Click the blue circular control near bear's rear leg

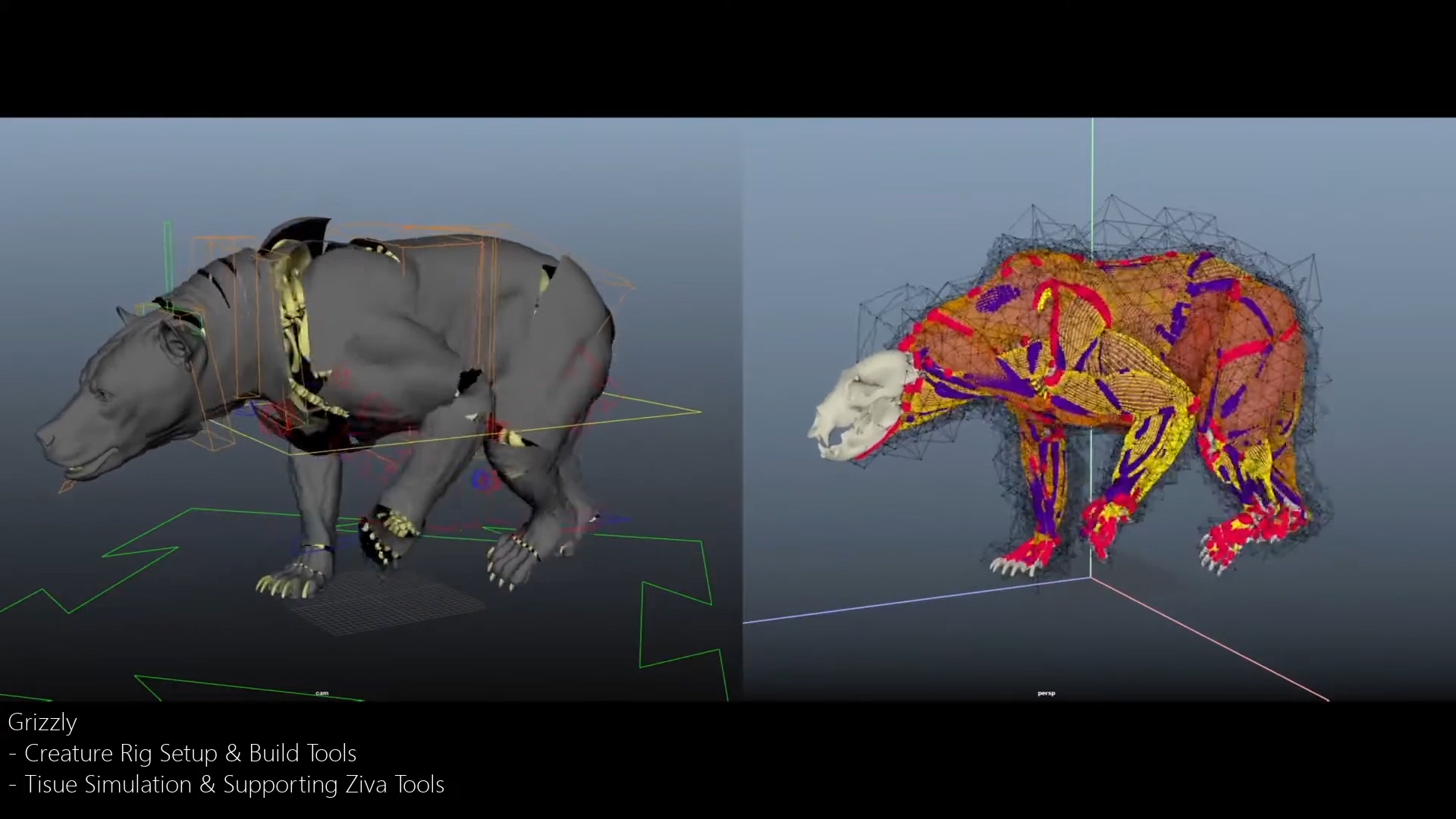482,479
